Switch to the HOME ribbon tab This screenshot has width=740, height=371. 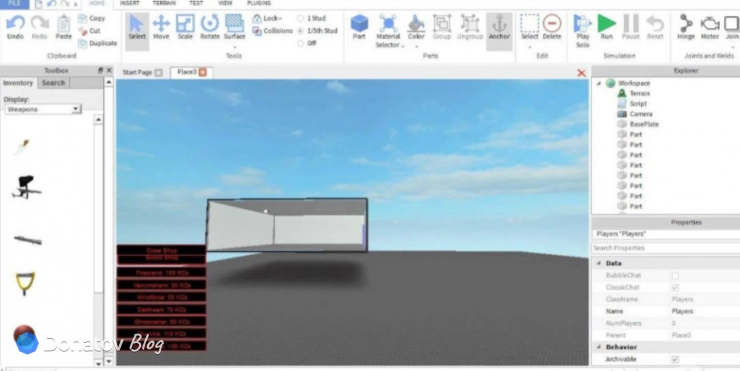(x=97, y=3)
